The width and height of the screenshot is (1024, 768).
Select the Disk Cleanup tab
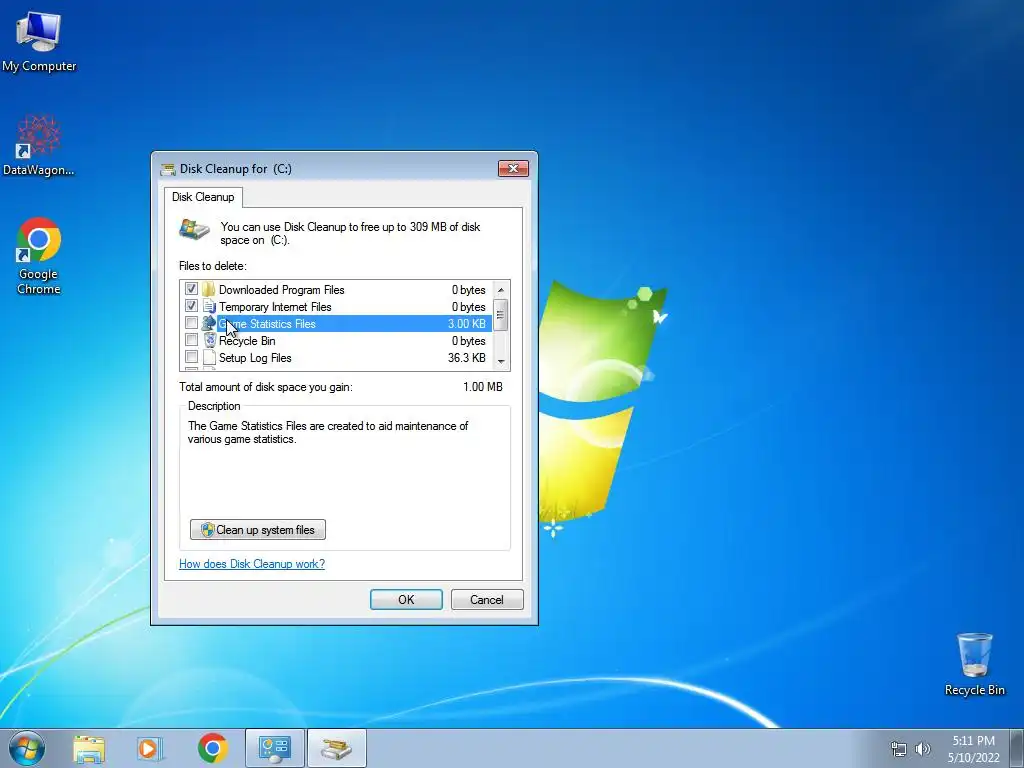203,197
